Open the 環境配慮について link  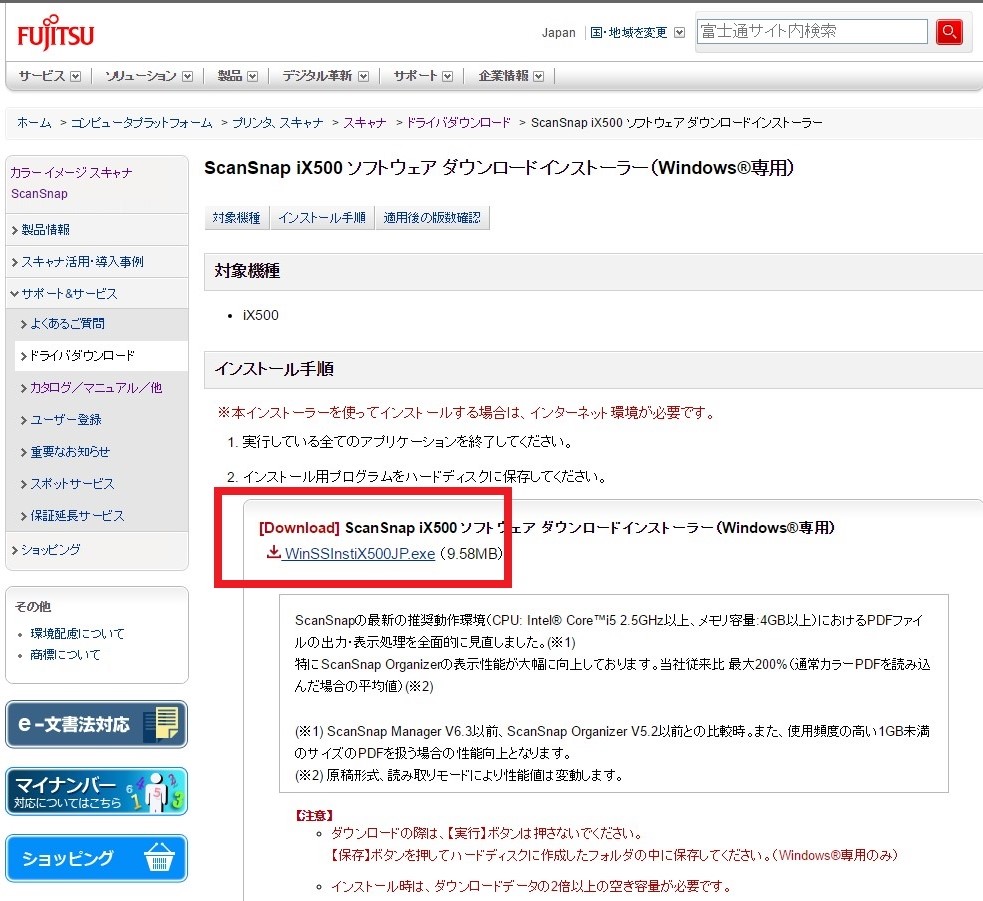tap(78, 634)
